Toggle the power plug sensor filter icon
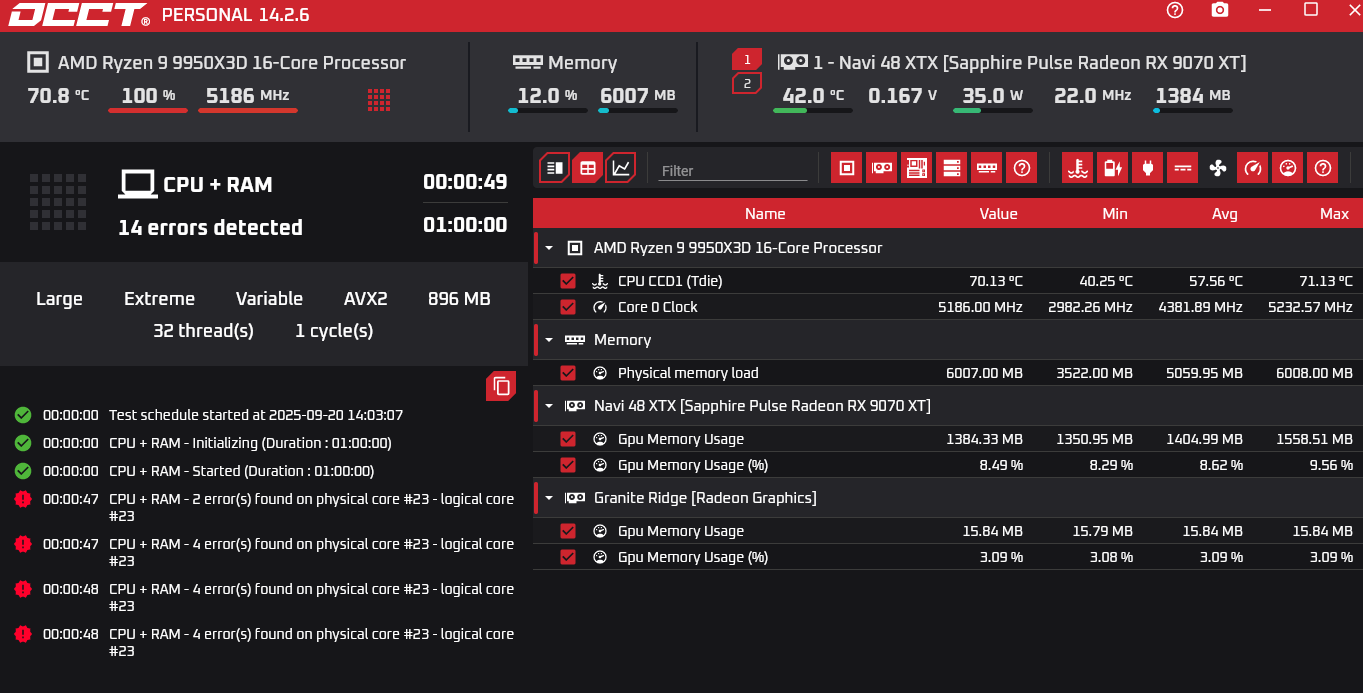 click(x=1147, y=168)
